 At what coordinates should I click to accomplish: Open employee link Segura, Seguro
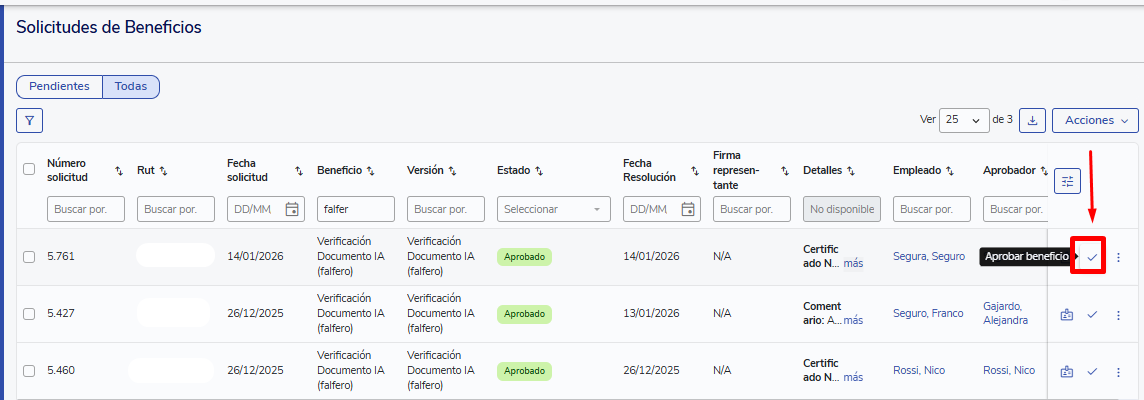(x=928, y=257)
